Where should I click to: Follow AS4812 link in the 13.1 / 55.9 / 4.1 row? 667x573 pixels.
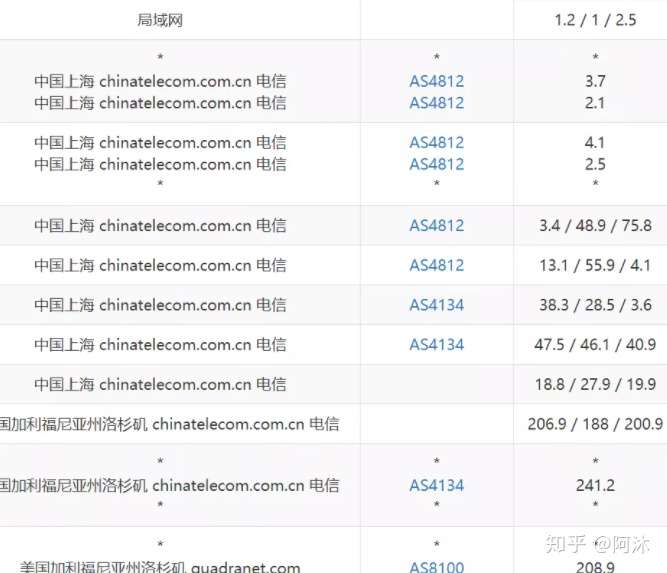[x=436, y=265]
